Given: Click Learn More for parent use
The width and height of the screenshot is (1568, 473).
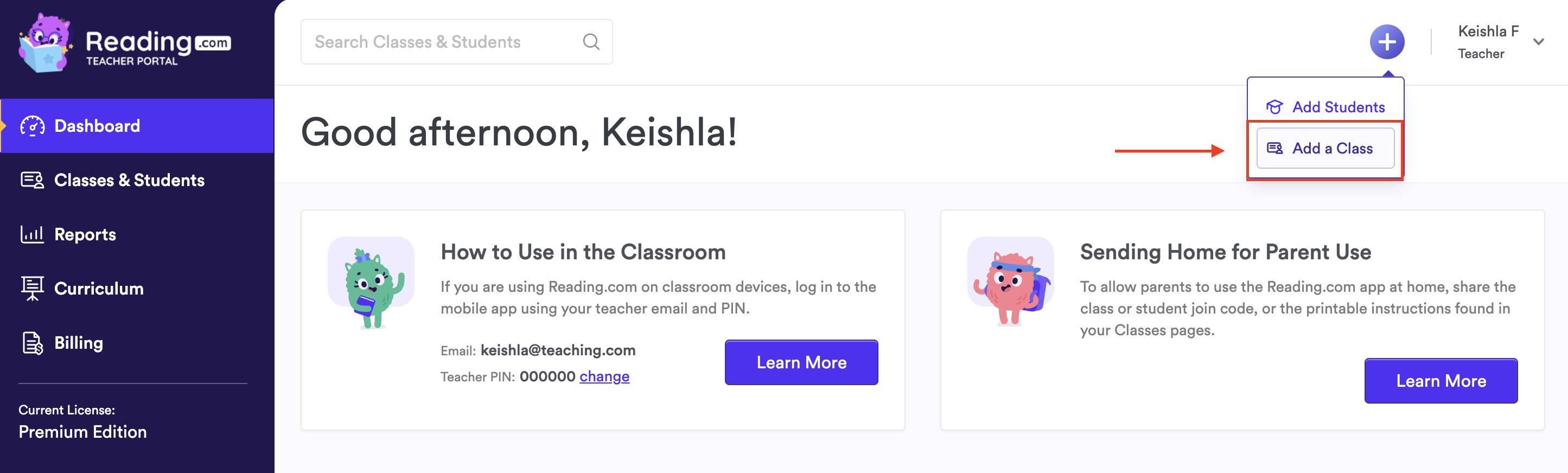Looking at the screenshot, I should 1440,380.
